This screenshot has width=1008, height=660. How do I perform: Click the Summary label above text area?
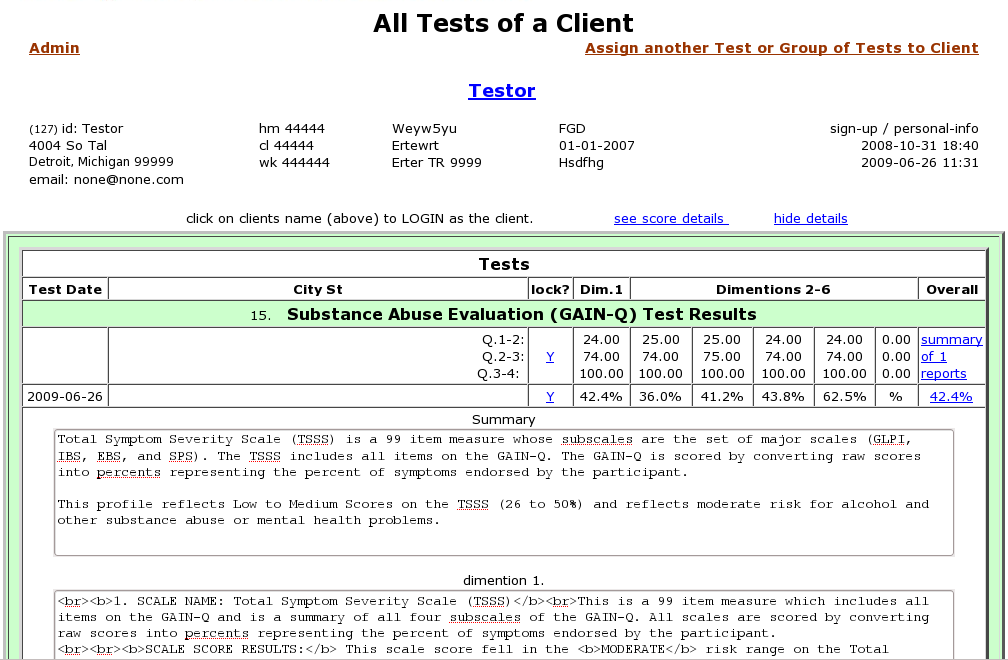(503, 420)
